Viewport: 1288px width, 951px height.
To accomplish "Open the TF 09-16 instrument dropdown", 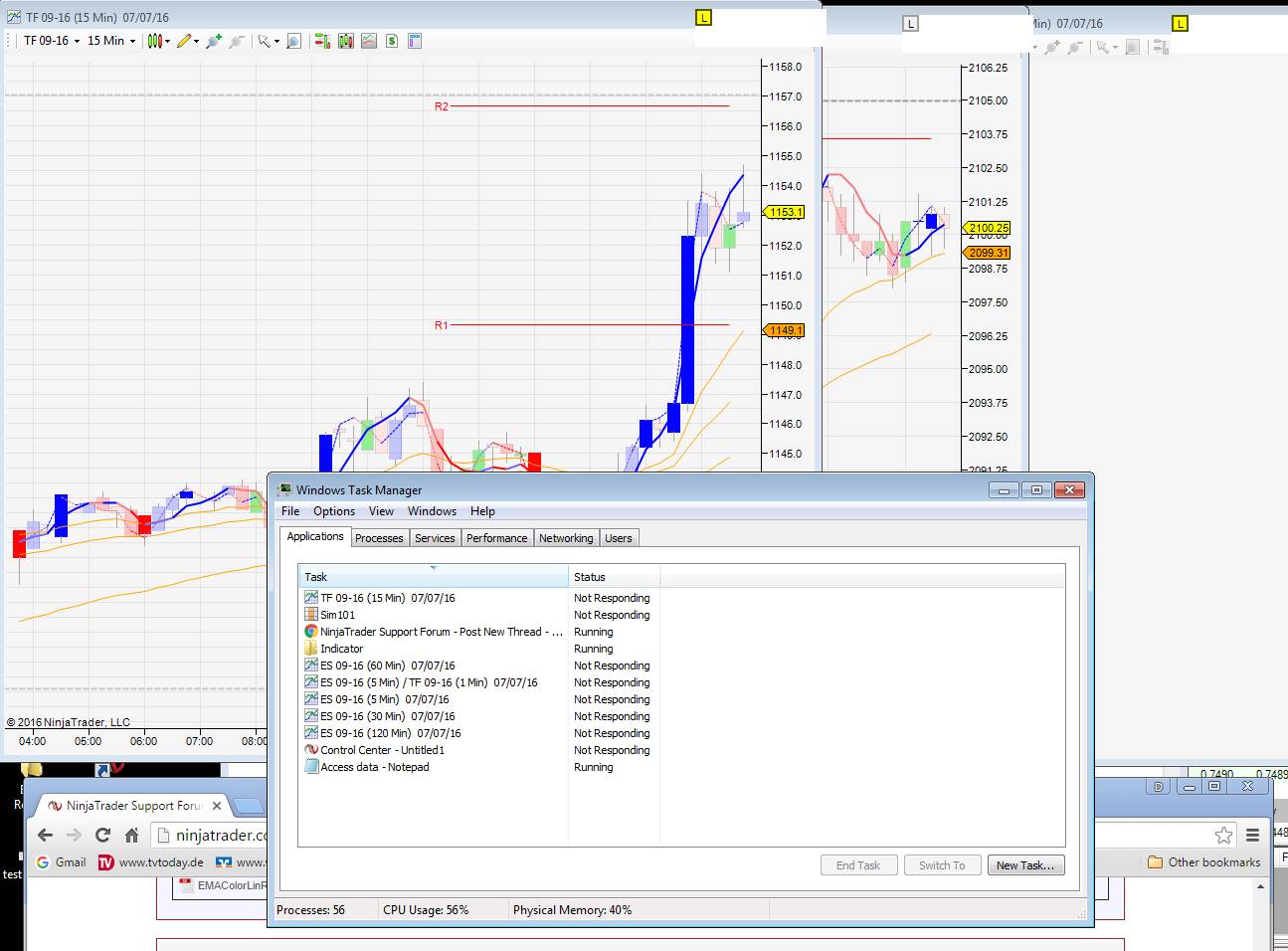I will coord(52,41).
